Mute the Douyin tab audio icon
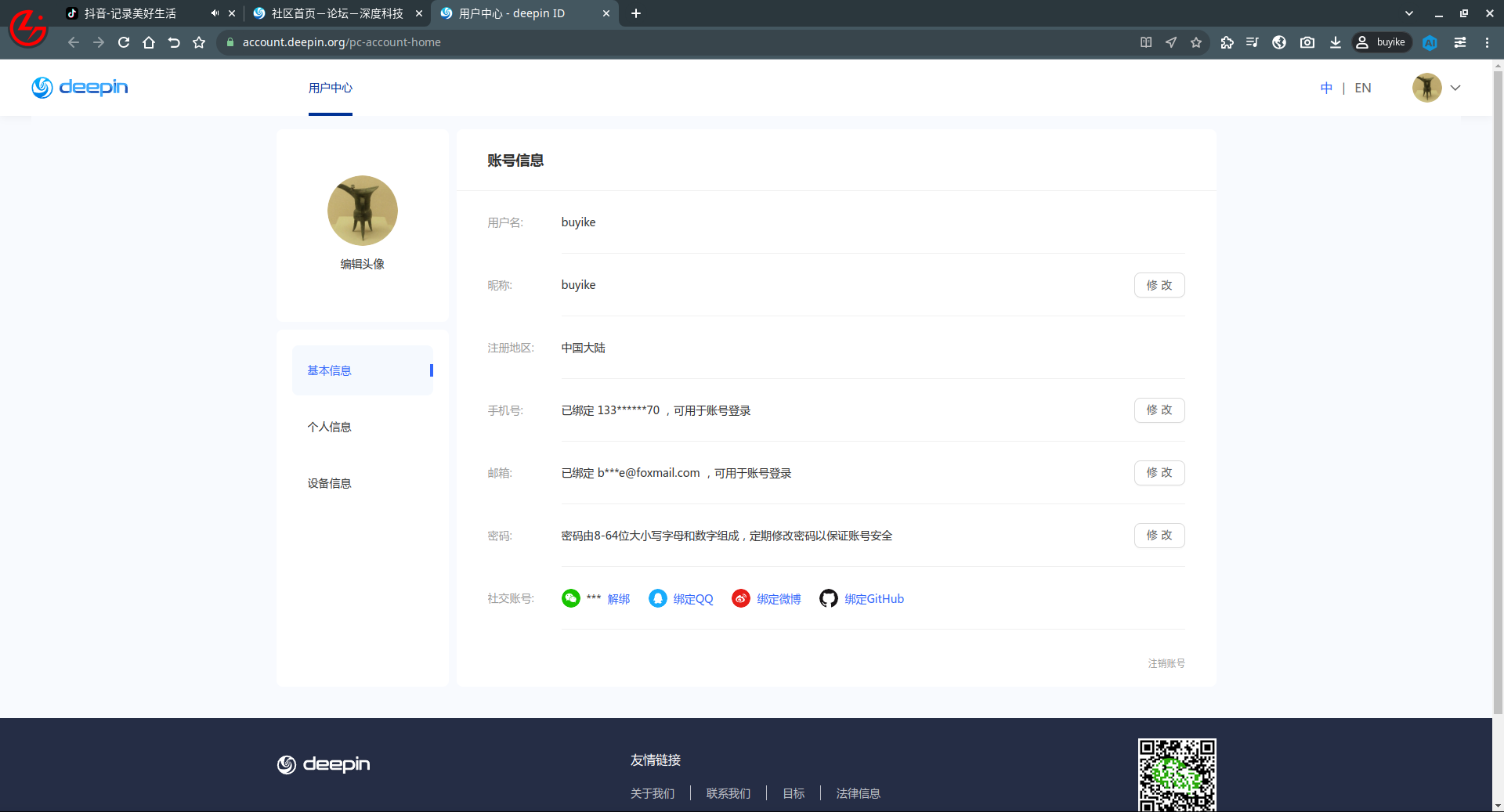Image resolution: width=1504 pixels, height=812 pixels. click(x=215, y=13)
